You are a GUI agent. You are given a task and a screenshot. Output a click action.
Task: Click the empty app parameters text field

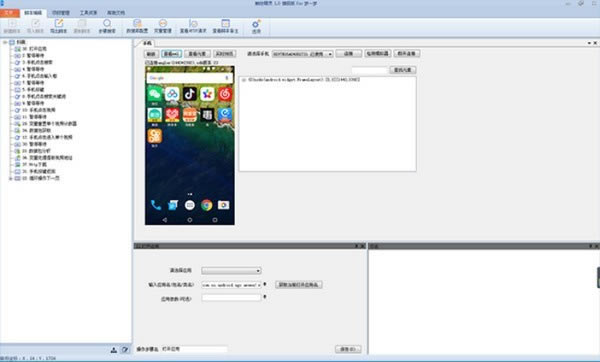click(x=232, y=298)
